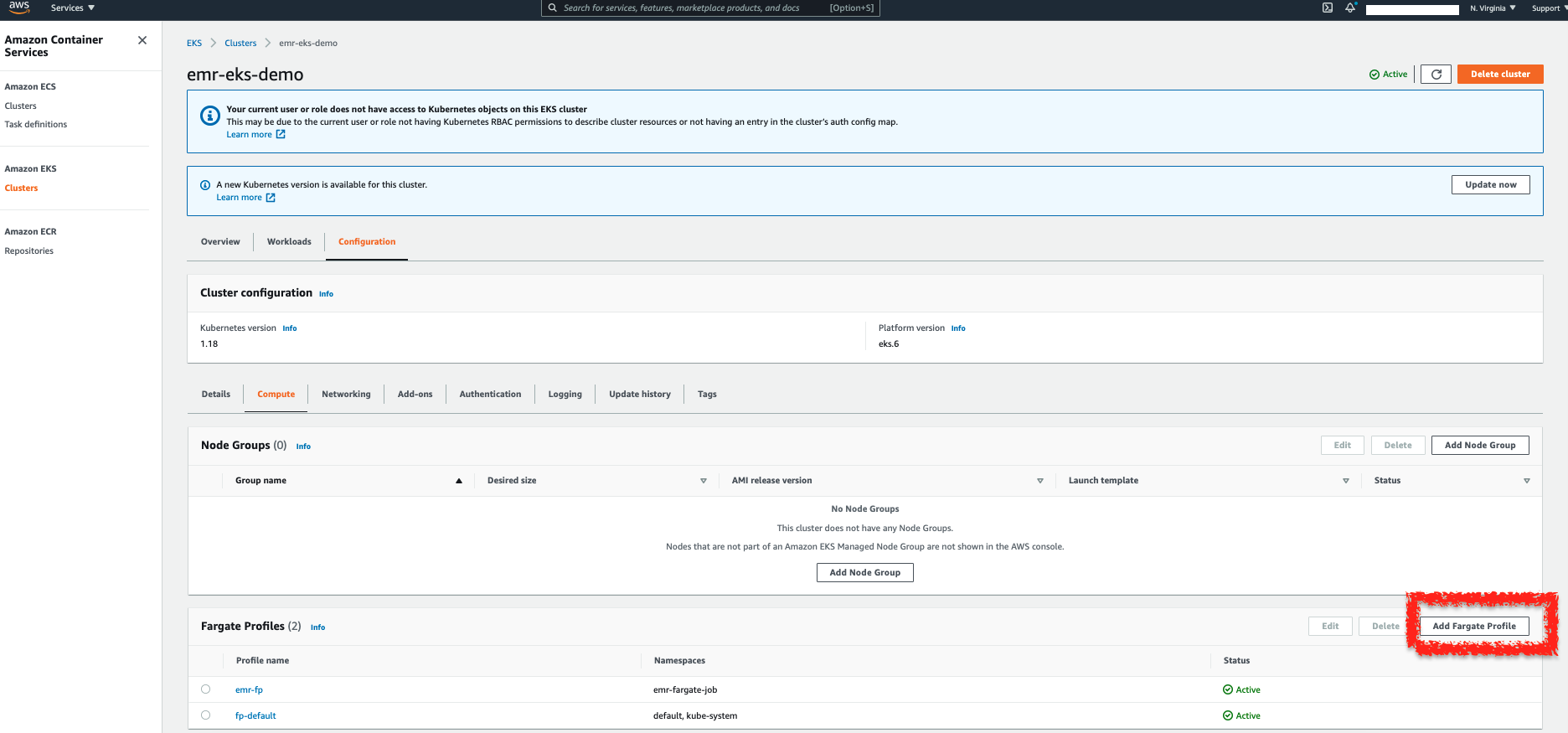Click the Add Fargate Profile button
The image size is (1568, 733).
click(1474, 627)
